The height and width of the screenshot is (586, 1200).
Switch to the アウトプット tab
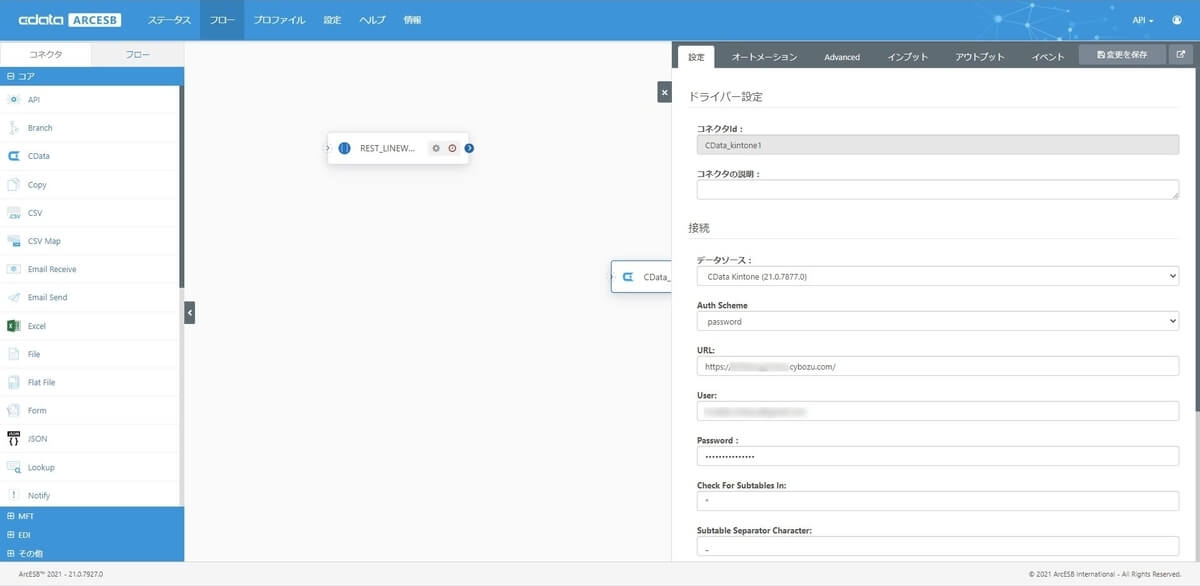[x=980, y=57]
